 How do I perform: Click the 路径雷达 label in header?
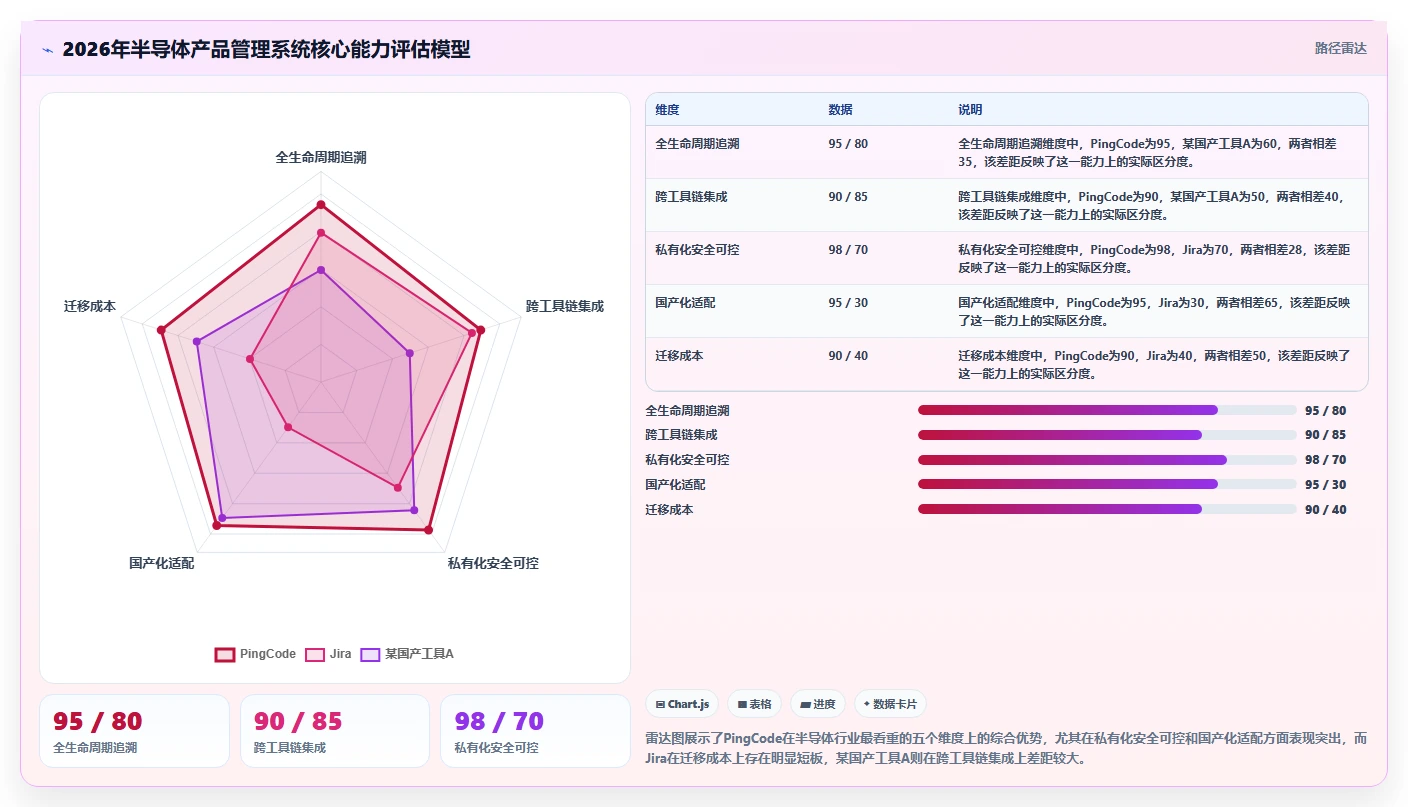pos(1340,48)
